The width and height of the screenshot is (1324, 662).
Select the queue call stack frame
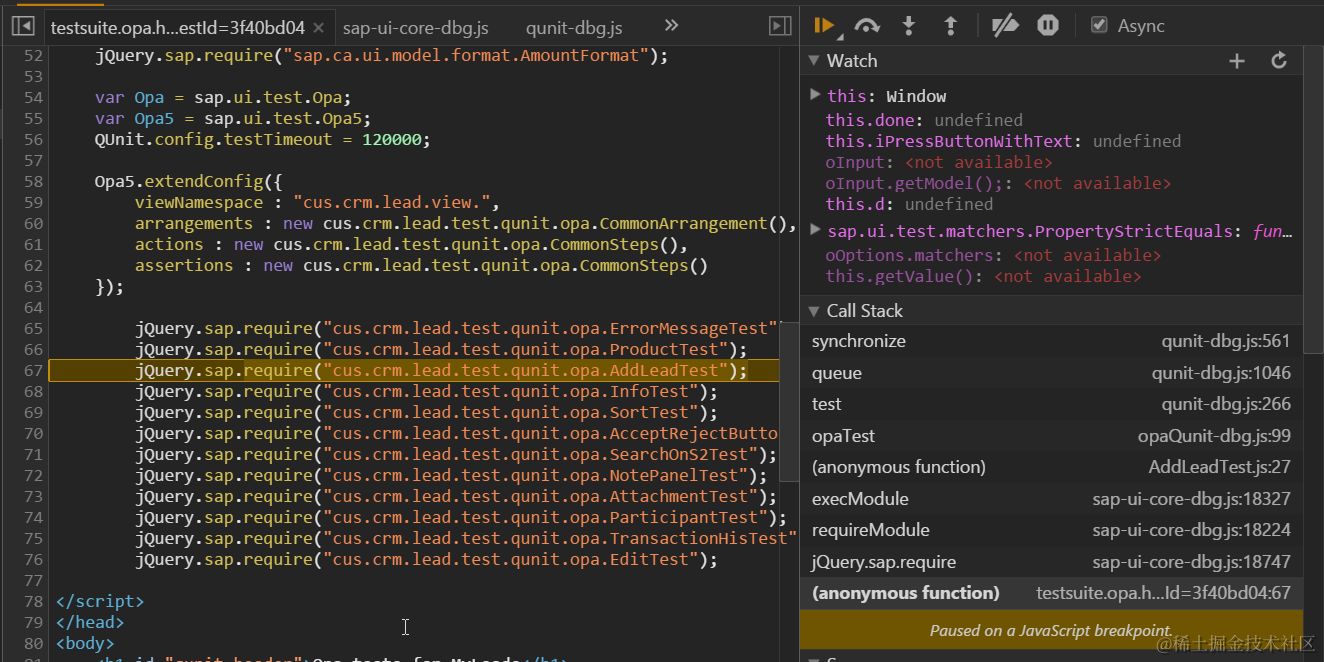point(1052,373)
